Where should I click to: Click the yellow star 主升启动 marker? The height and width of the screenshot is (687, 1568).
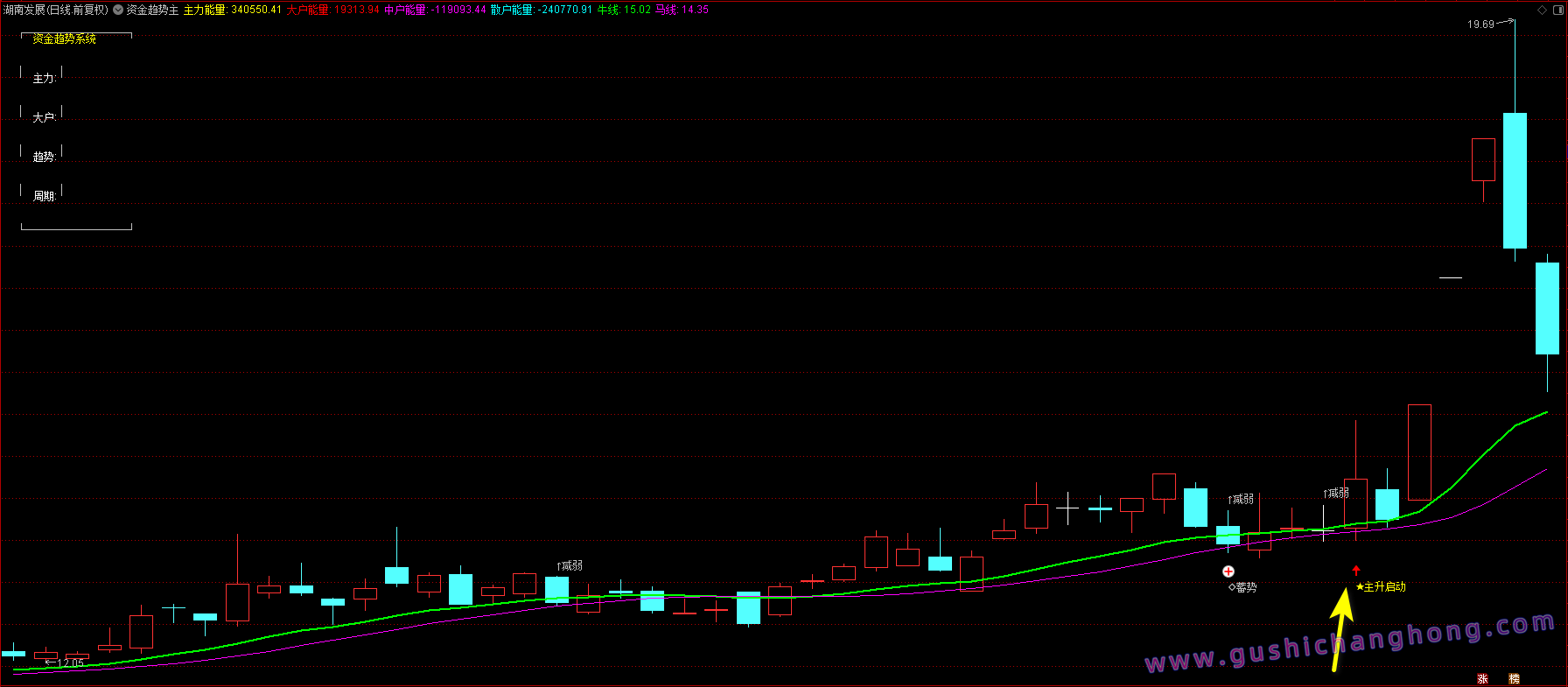coord(1381,587)
